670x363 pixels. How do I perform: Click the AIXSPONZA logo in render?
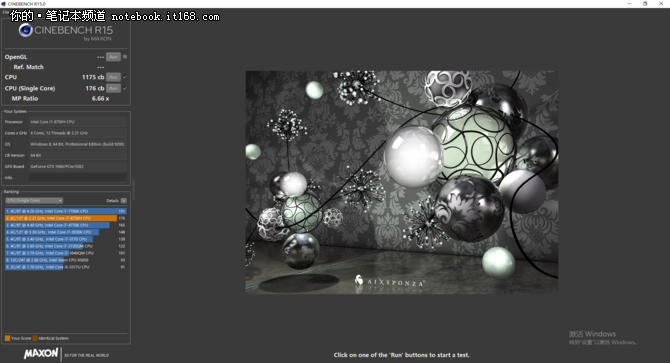point(389,282)
